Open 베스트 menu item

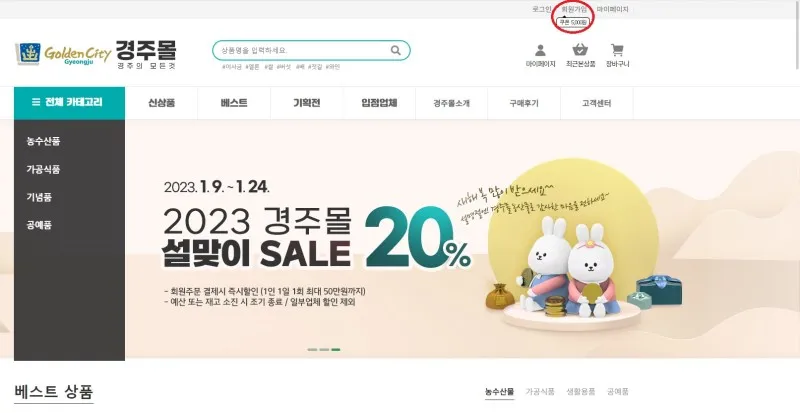pyautogui.click(x=234, y=103)
